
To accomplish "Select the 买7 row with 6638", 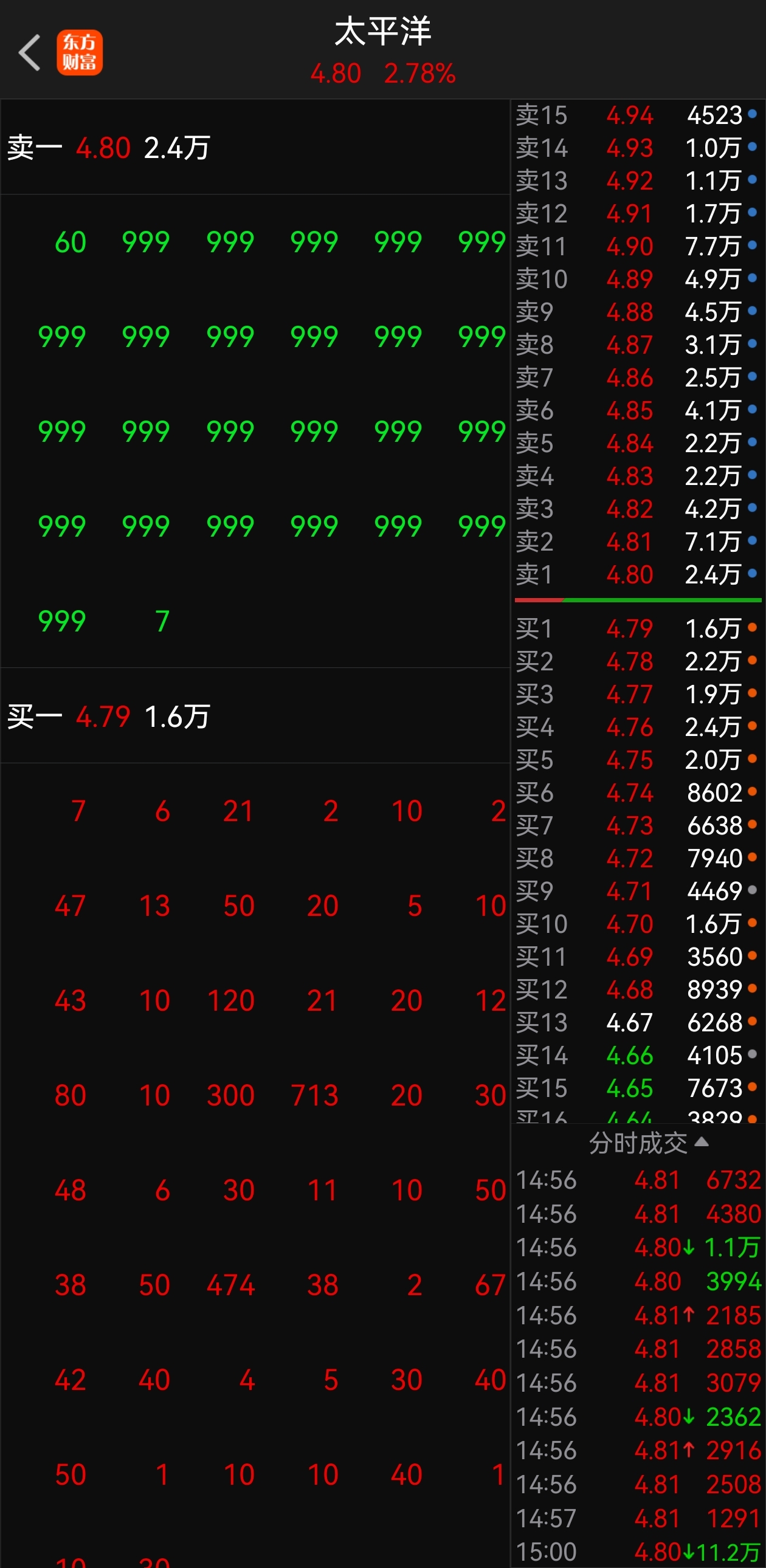I will [638, 826].
